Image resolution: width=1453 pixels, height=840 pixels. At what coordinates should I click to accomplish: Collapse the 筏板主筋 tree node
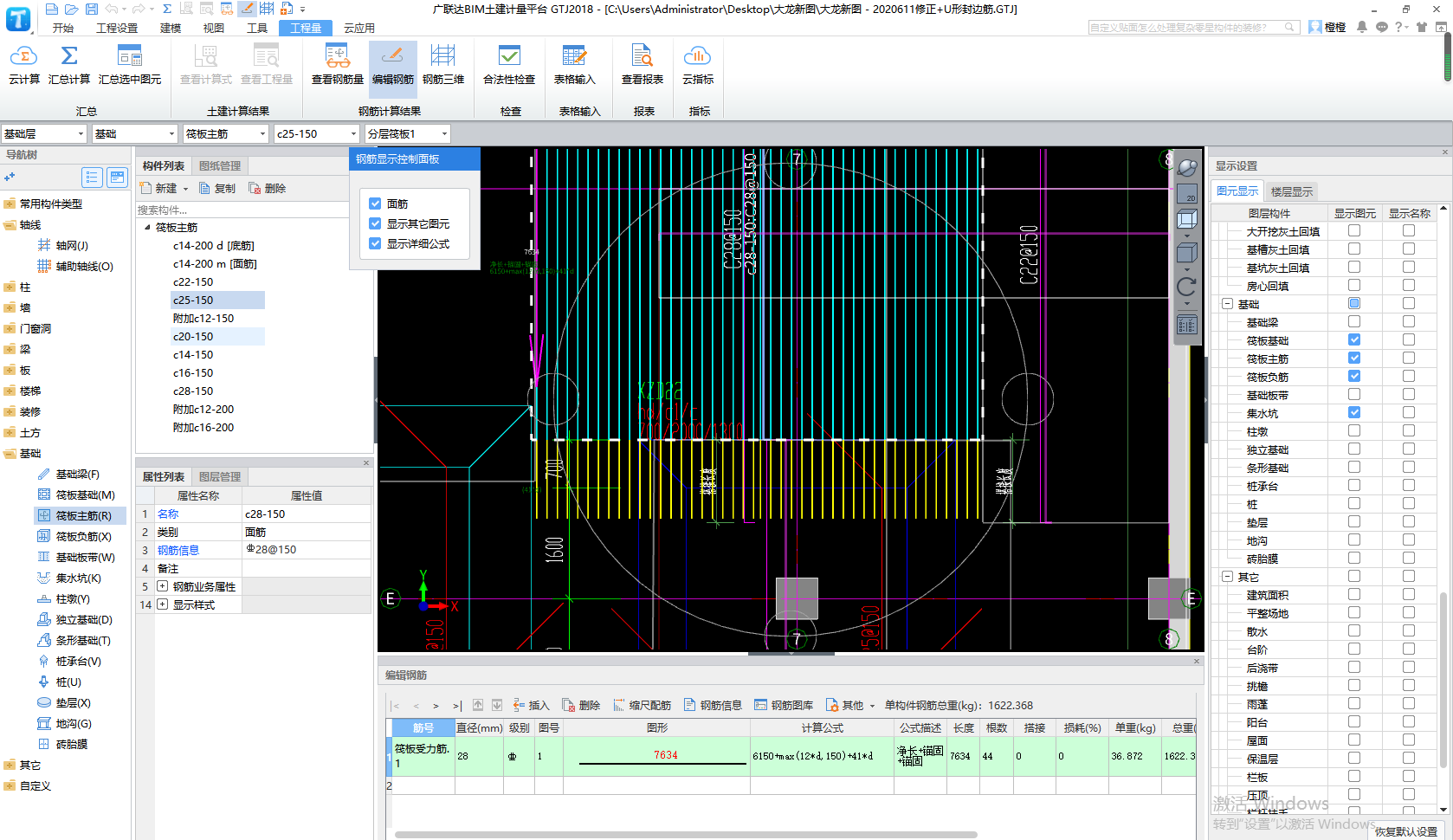point(147,228)
